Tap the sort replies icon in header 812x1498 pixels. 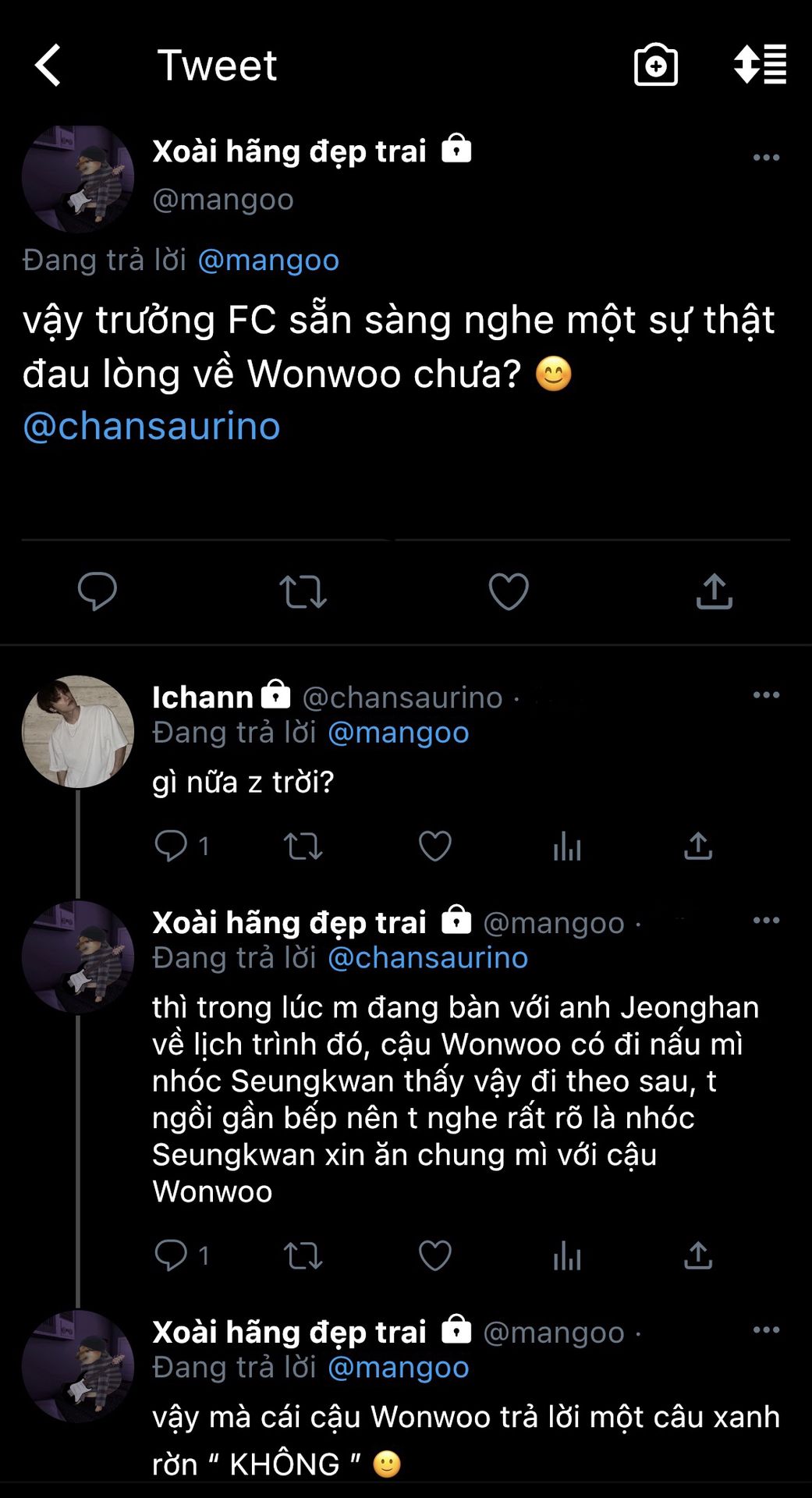[760, 65]
